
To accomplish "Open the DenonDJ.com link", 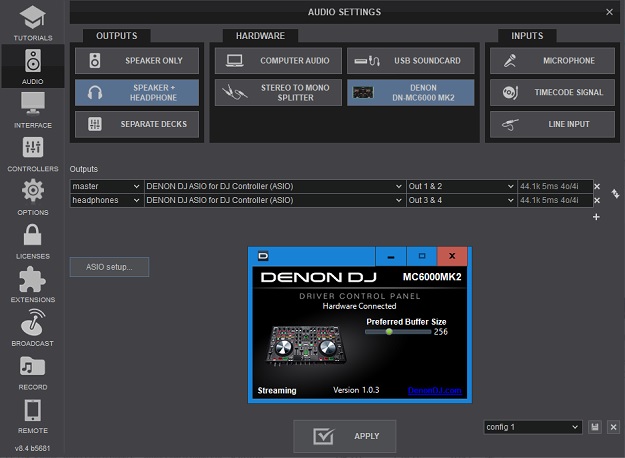I will [434, 390].
